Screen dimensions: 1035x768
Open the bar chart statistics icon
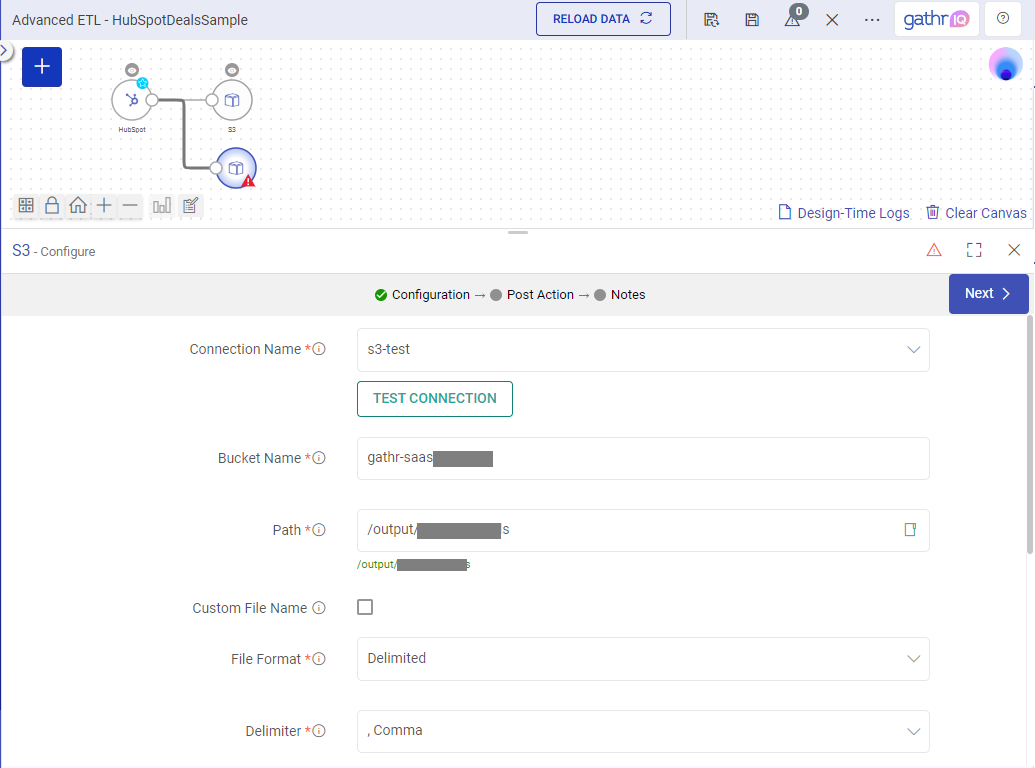(x=161, y=206)
